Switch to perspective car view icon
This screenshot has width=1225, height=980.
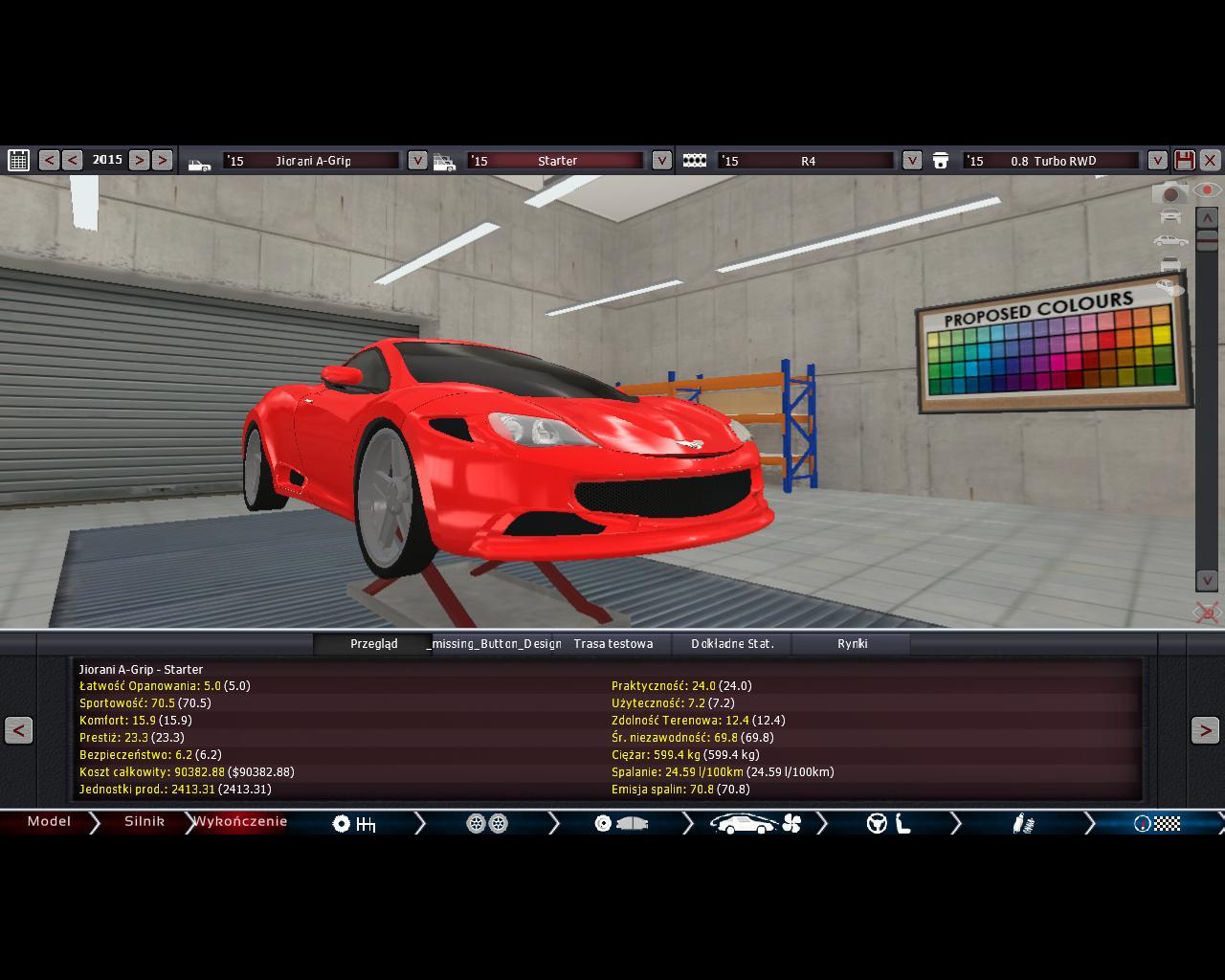(1169, 287)
